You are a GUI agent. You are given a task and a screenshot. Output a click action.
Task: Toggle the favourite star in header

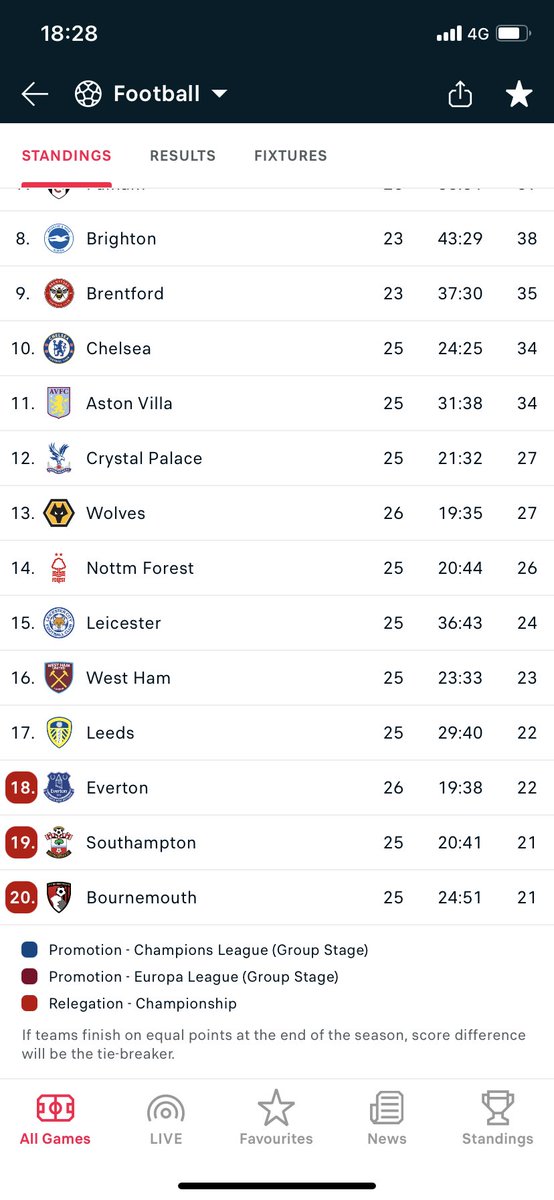[x=519, y=94]
